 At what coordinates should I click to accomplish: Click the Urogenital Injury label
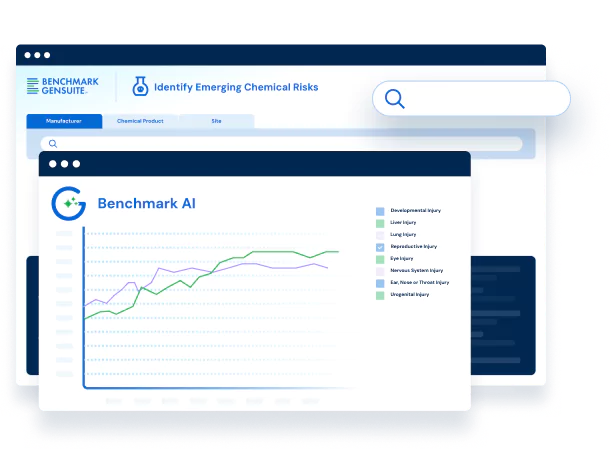click(x=410, y=295)
